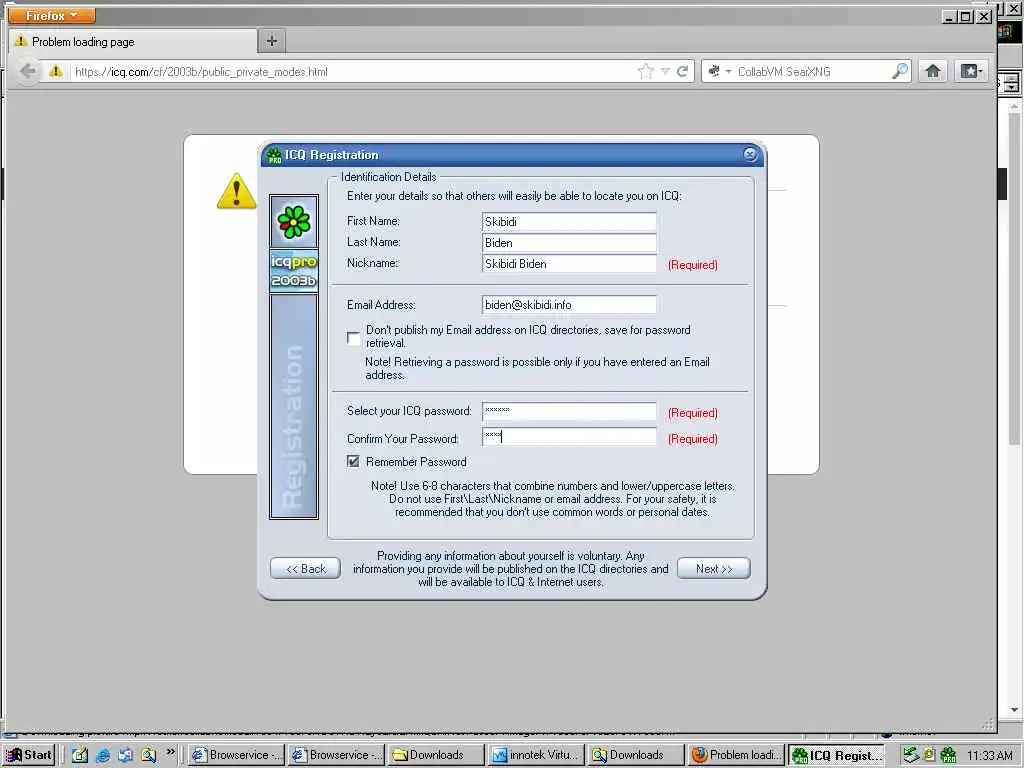Click the Nickname input field

coord(569,263)
